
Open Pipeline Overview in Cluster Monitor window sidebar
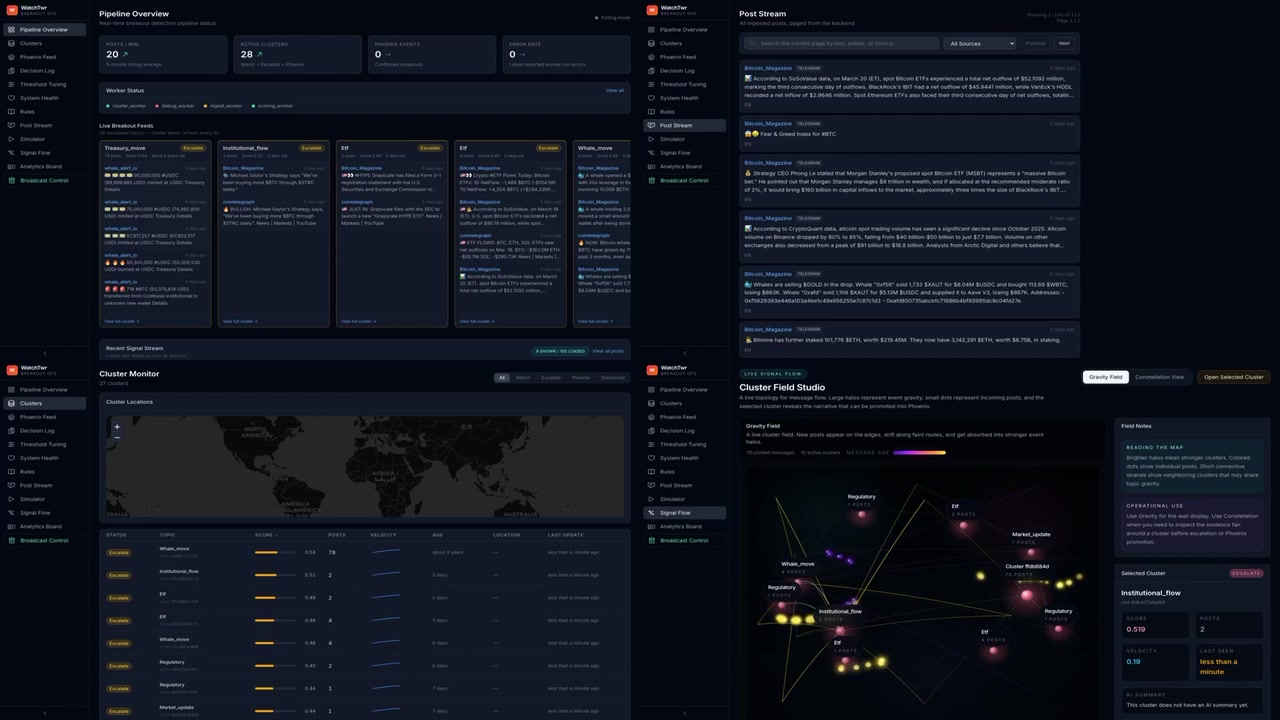pyautogui.click(x=43, y=390)
